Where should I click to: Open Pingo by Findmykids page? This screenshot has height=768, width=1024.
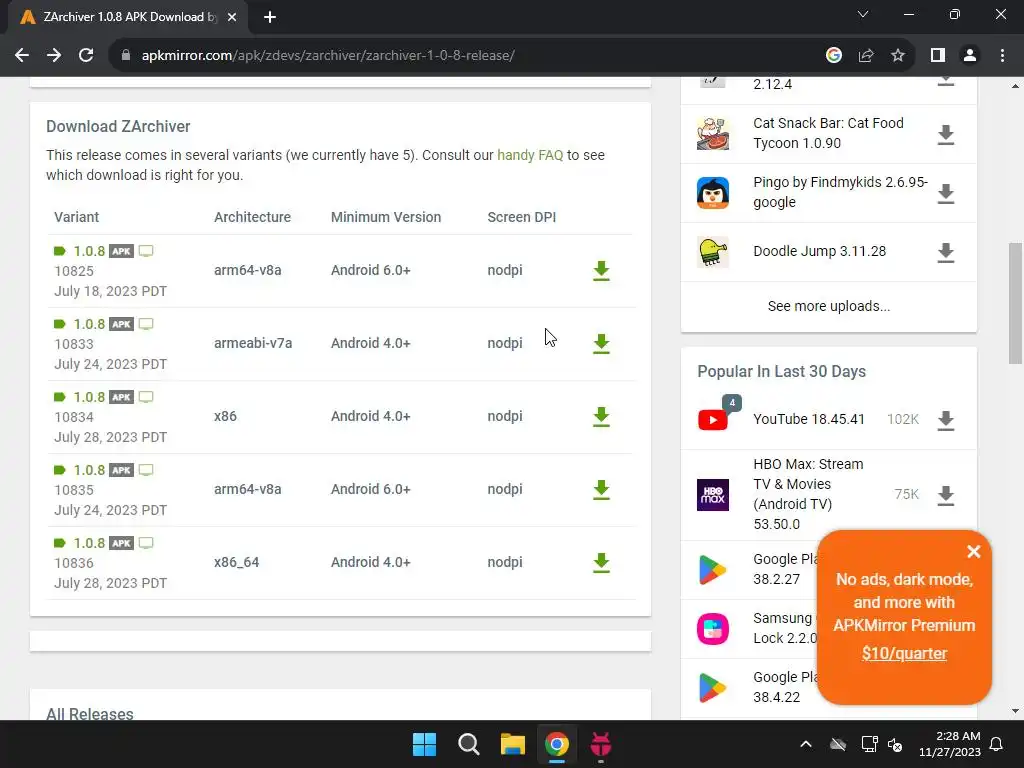840,192
